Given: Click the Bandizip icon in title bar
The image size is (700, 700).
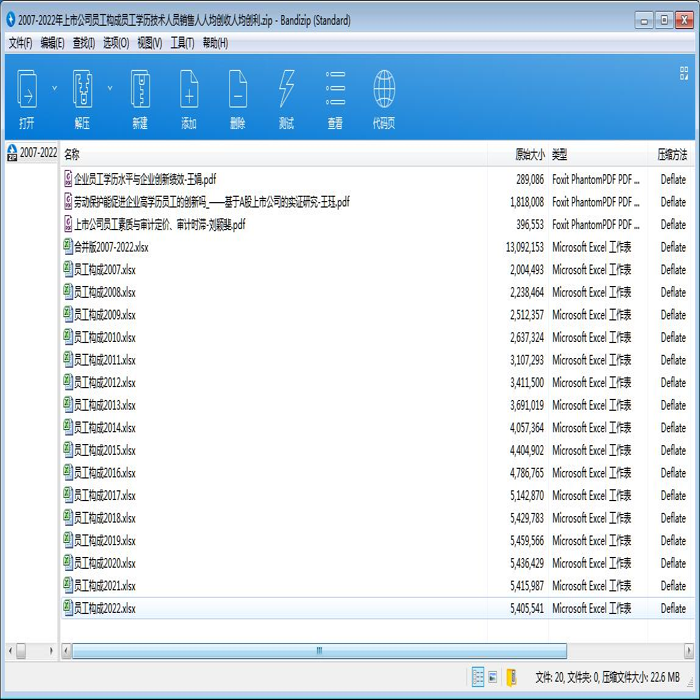Looking at the screenshot, I should tap(11, 20).
